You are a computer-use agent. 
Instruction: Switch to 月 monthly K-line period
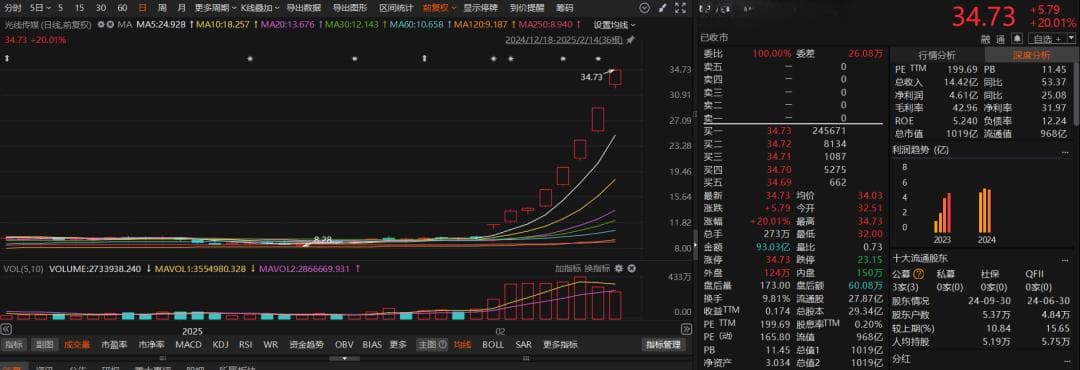tap(181, 8)
